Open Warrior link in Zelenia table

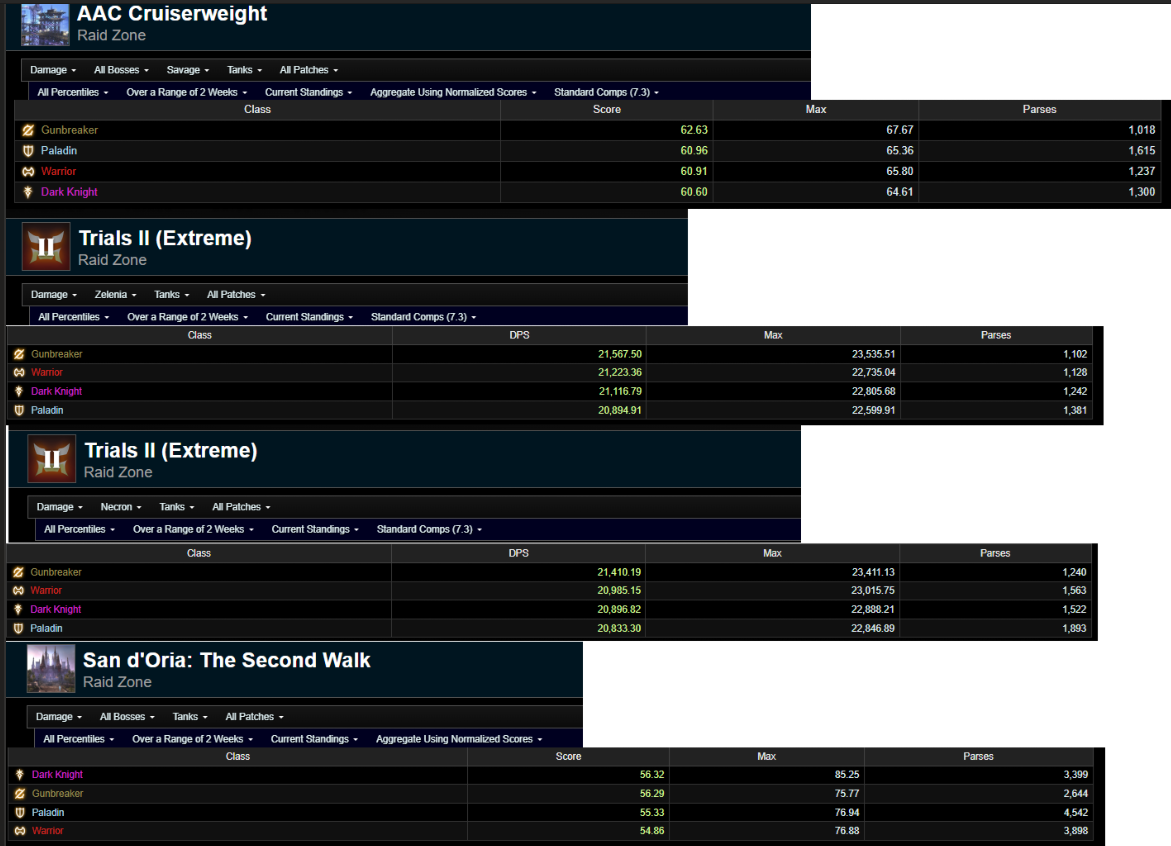click(x=47, y=373)
